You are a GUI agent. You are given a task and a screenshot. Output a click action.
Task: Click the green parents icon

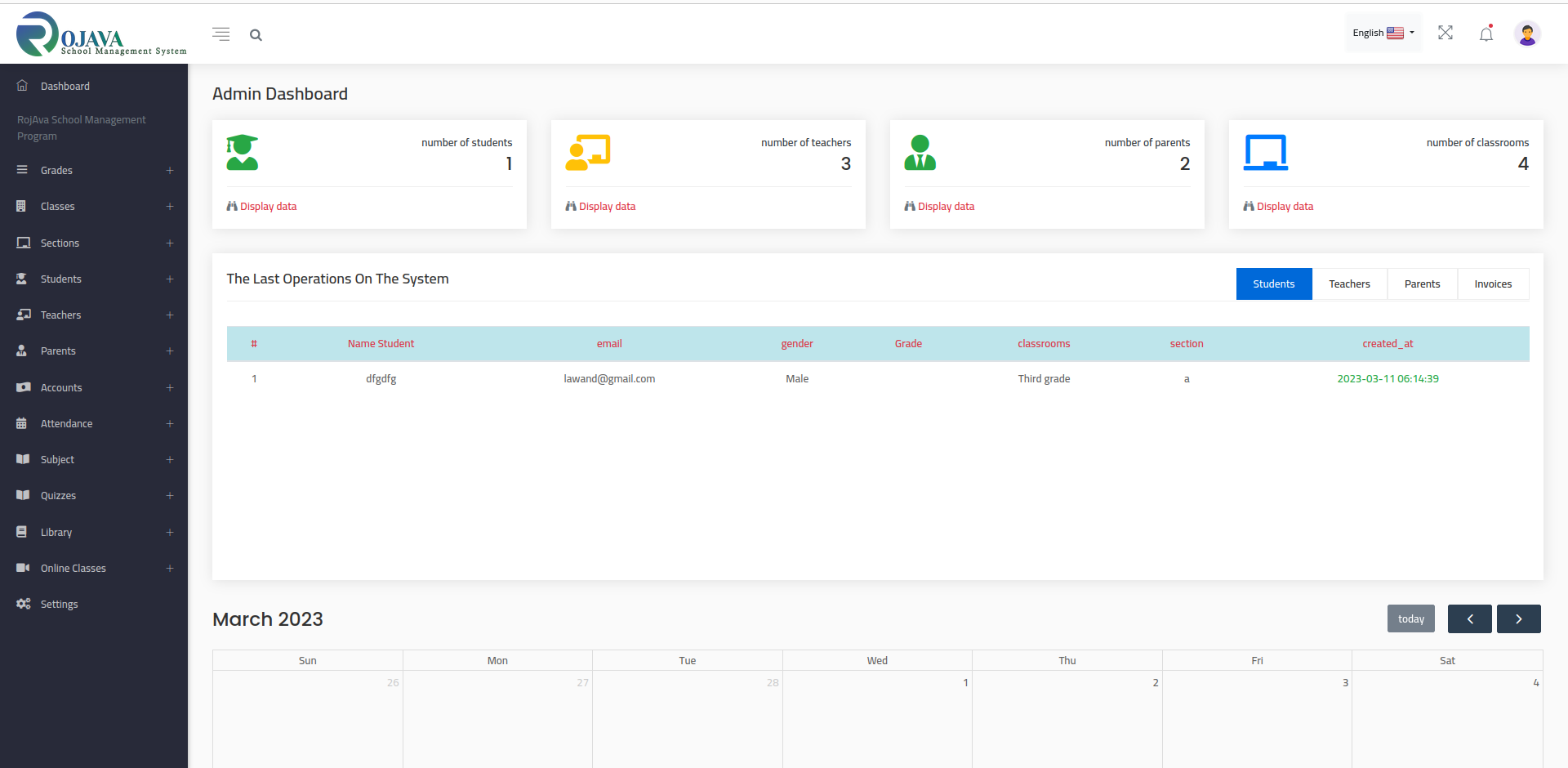[920, 153]
